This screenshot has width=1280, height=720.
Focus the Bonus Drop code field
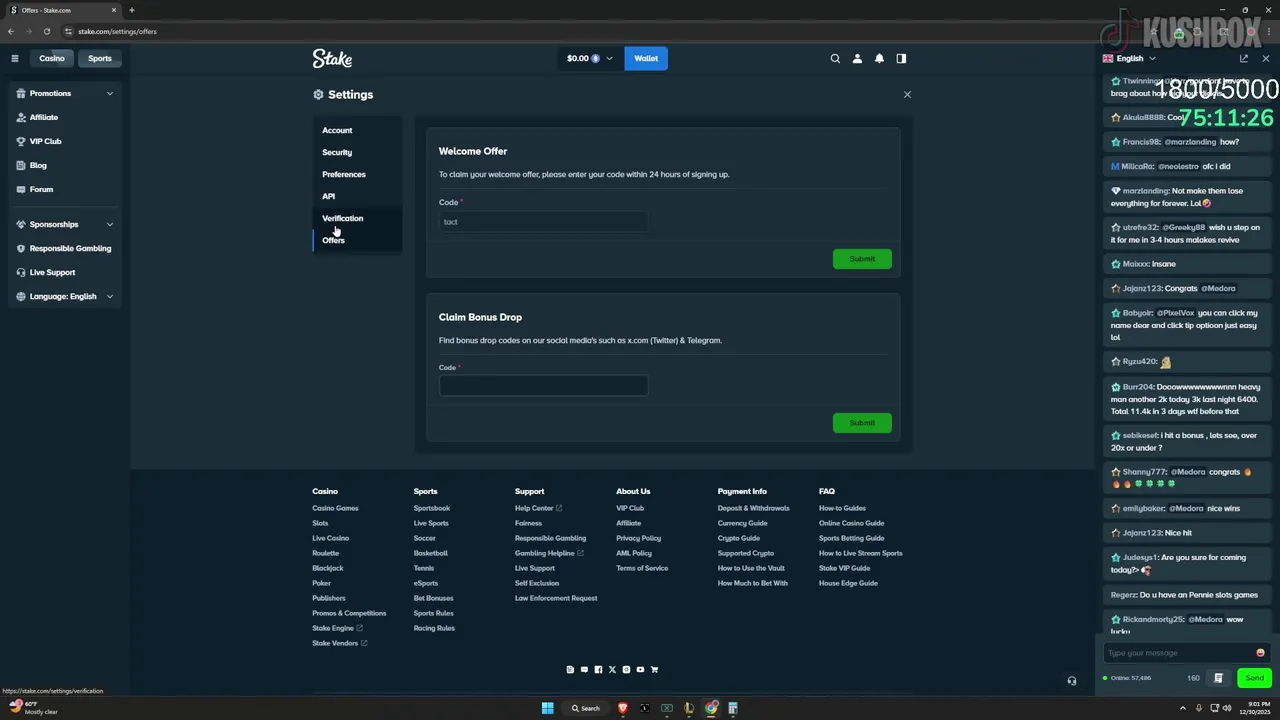(x=543, y=386)
